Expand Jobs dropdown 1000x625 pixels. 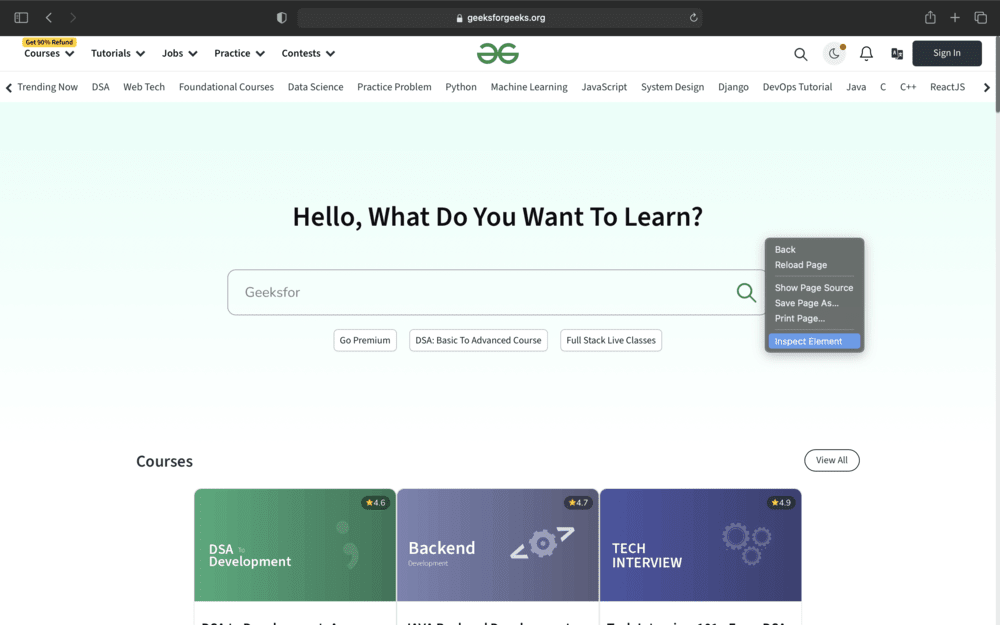[179, 54]
